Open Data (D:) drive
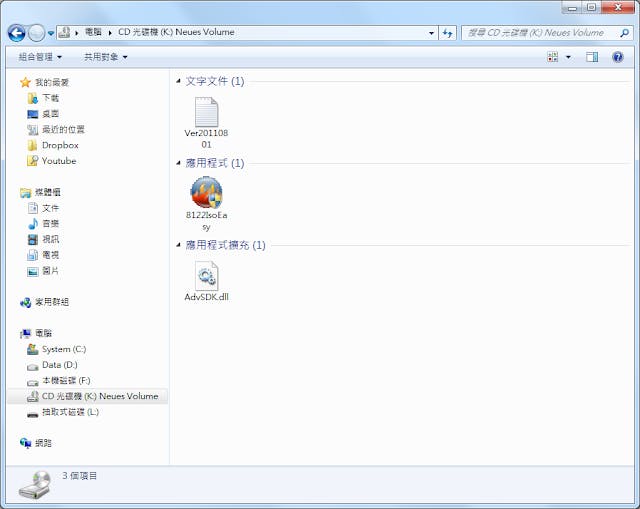The image size is (640, 509). pyautogui.click(x=52, y=365)
